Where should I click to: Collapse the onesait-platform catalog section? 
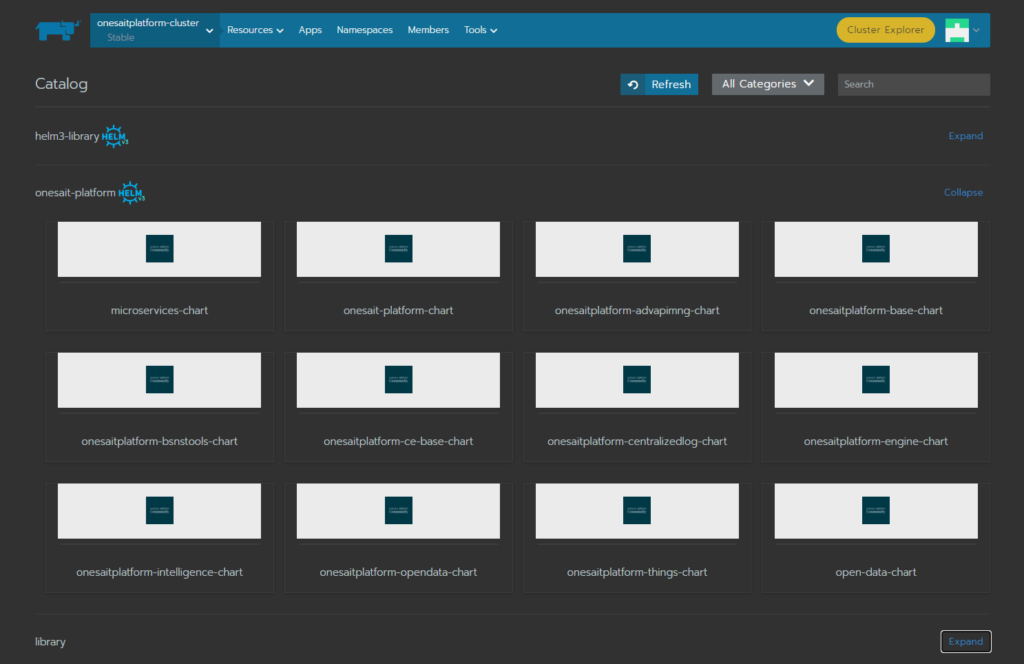pyautogui.click(x=963, y=193)
